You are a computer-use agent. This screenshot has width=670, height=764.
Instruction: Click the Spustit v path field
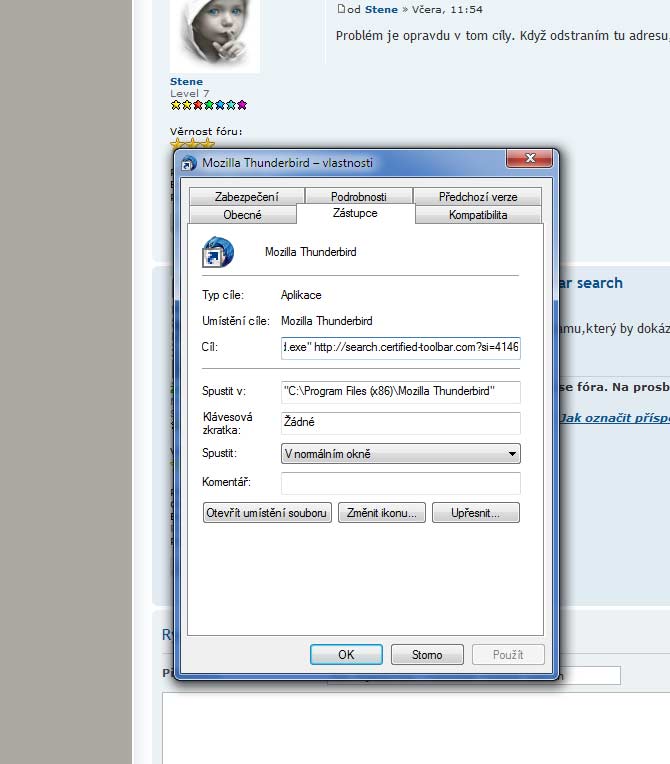coord(401,392)
